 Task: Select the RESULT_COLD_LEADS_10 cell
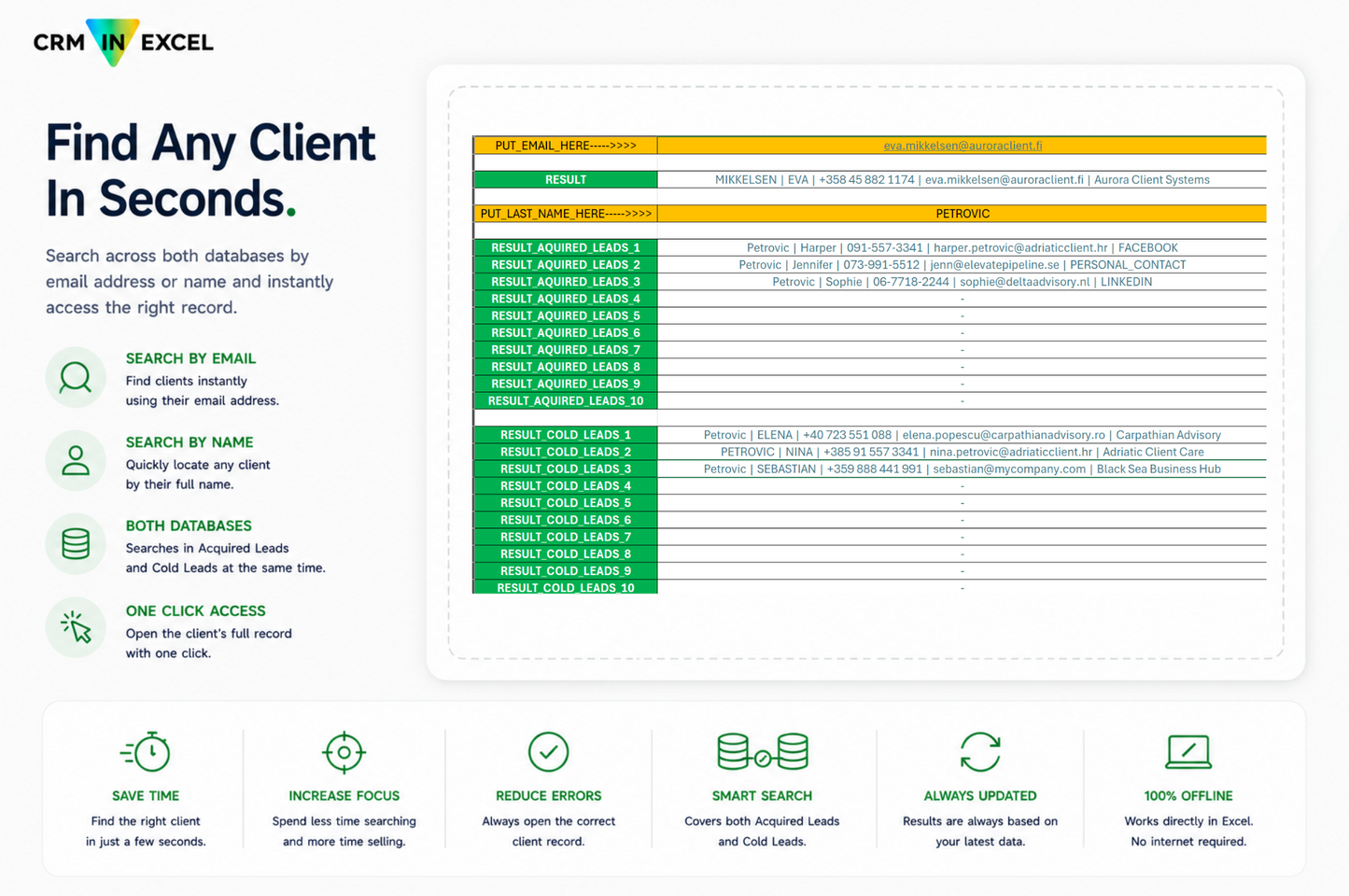coord(566,587)
